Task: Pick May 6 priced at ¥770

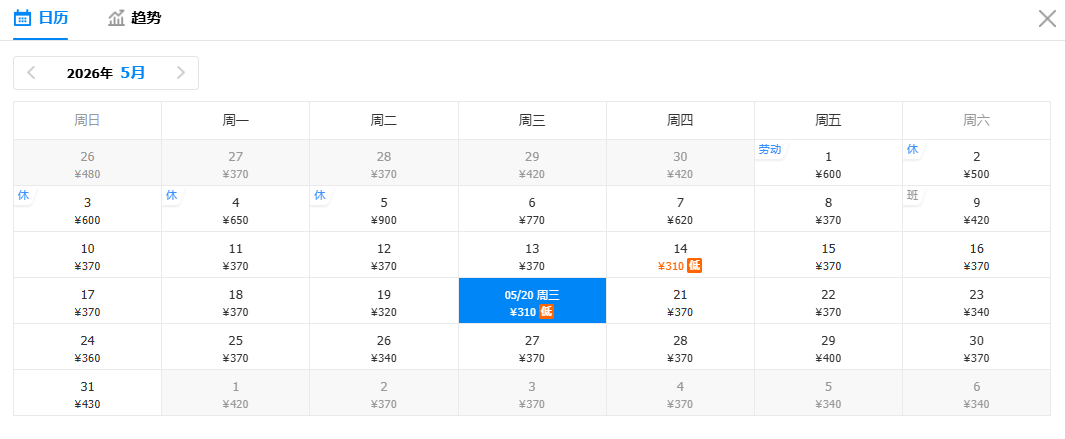Action: 532,209
